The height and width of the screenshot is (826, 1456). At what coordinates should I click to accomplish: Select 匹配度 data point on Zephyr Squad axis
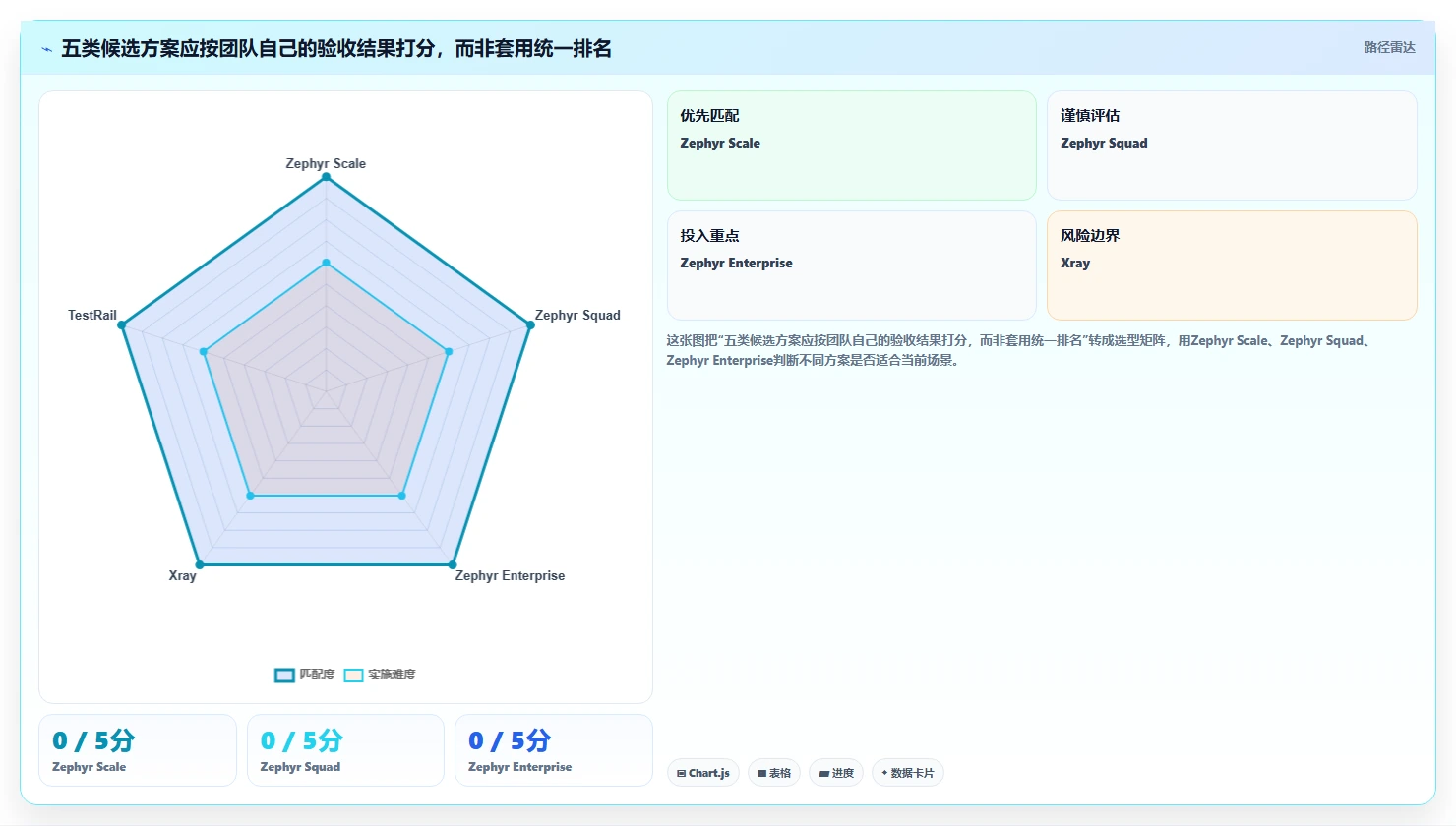pyautogui.click(x=529, y=325)
